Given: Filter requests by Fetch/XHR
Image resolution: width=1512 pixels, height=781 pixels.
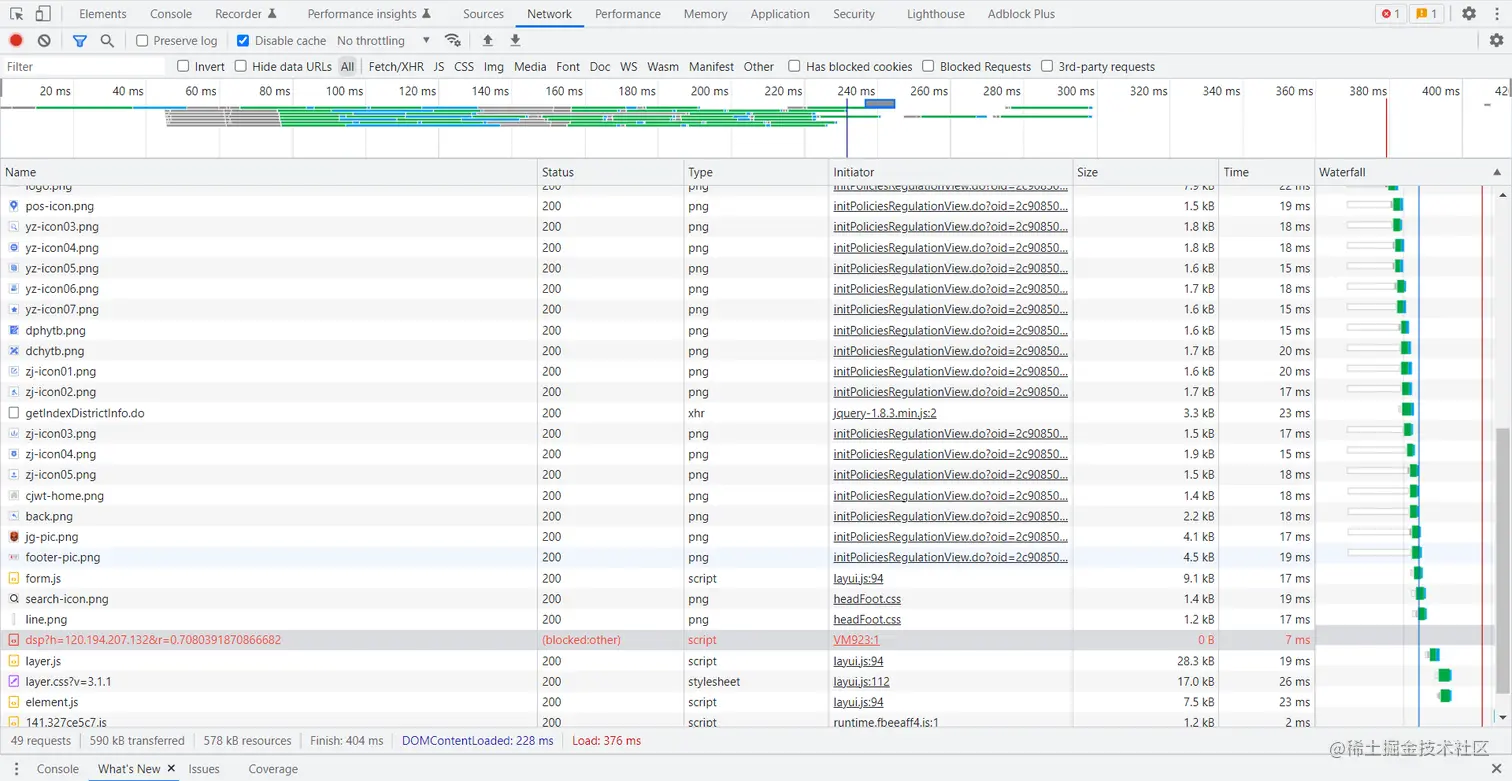Looking at the screenshot, I should (396, 67).
